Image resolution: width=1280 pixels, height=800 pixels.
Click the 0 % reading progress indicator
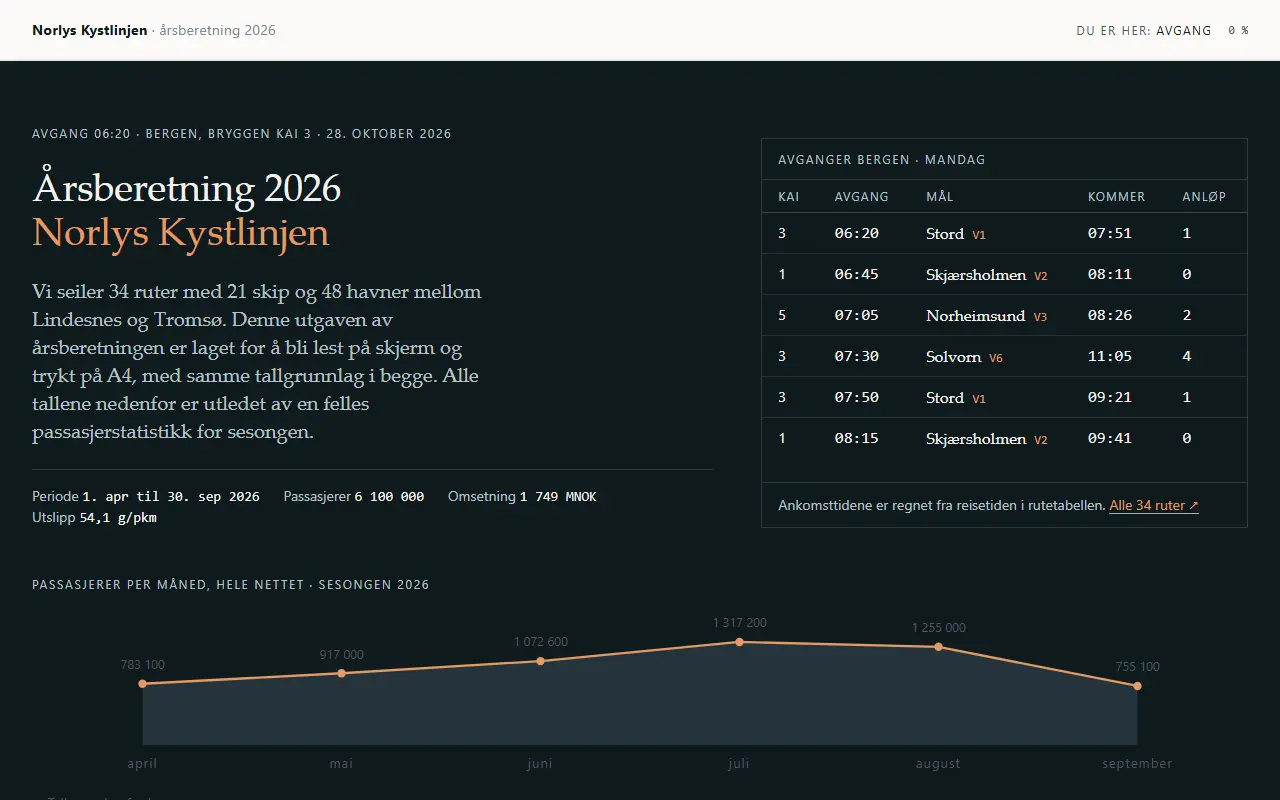[x=1238, y=30]
